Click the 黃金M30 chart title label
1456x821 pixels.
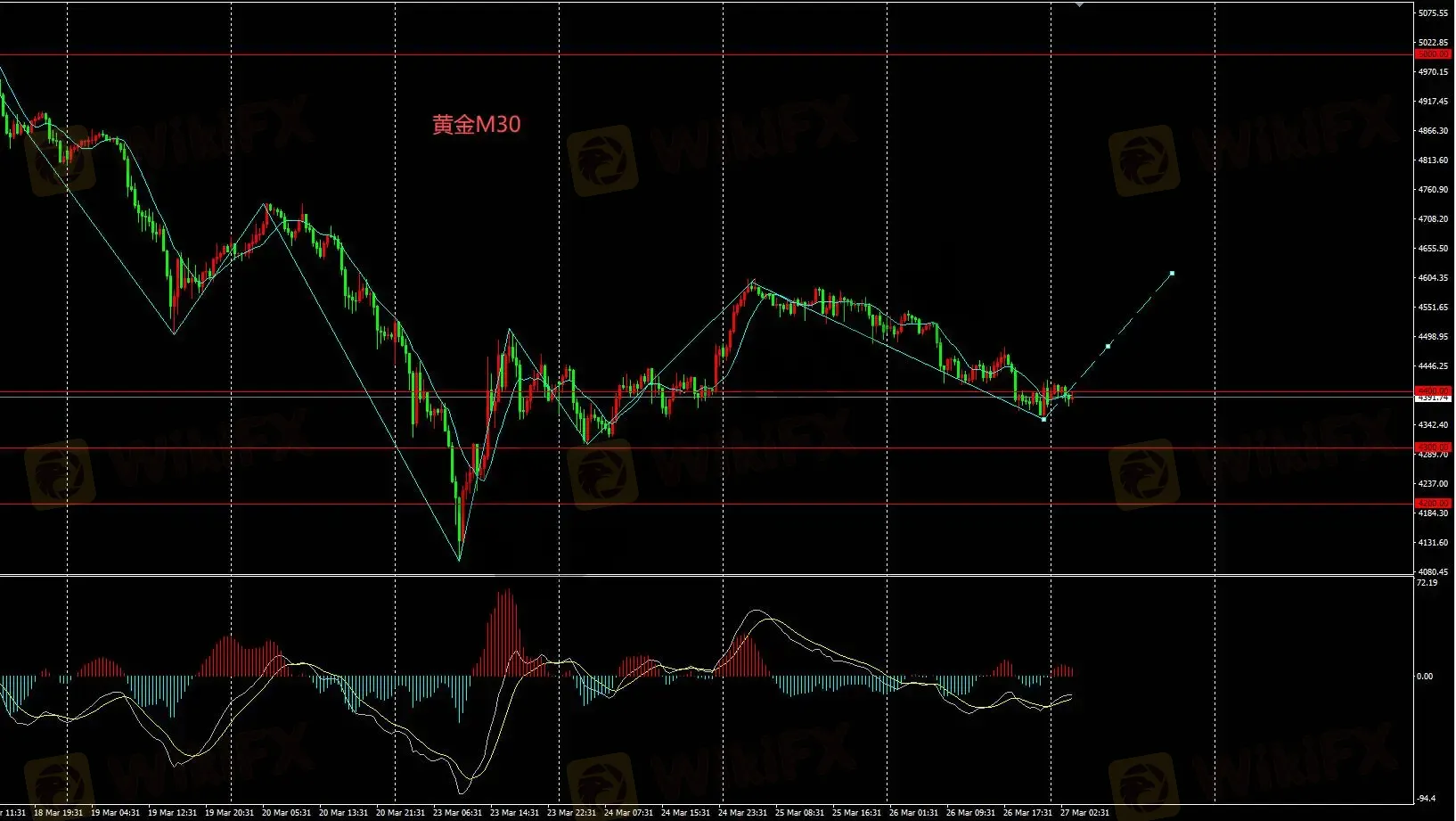click(477, 124)
